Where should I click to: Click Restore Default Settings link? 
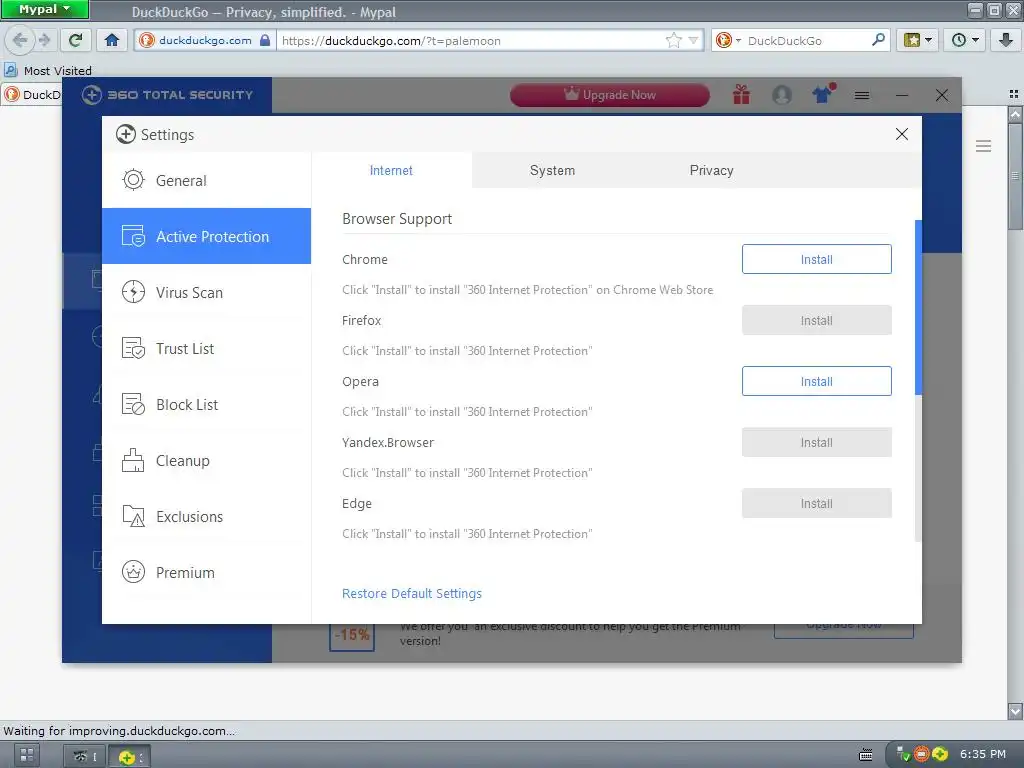411,594
